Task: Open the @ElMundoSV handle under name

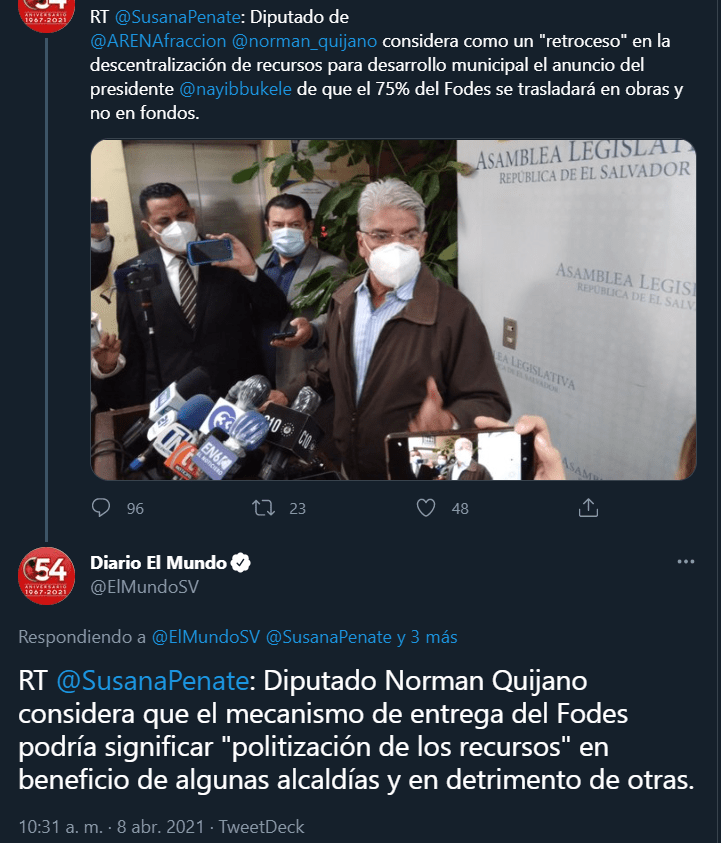Action: click(x=145, y=587)
